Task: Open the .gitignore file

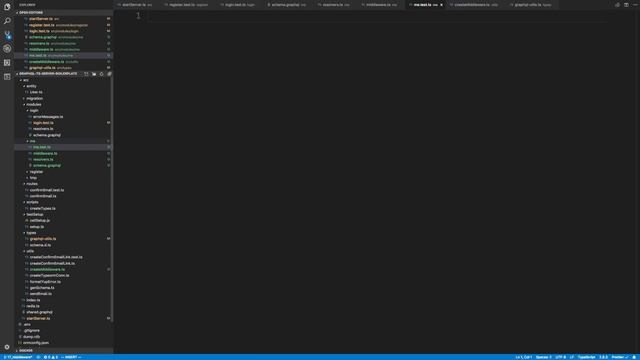Action: coord(31,331)
